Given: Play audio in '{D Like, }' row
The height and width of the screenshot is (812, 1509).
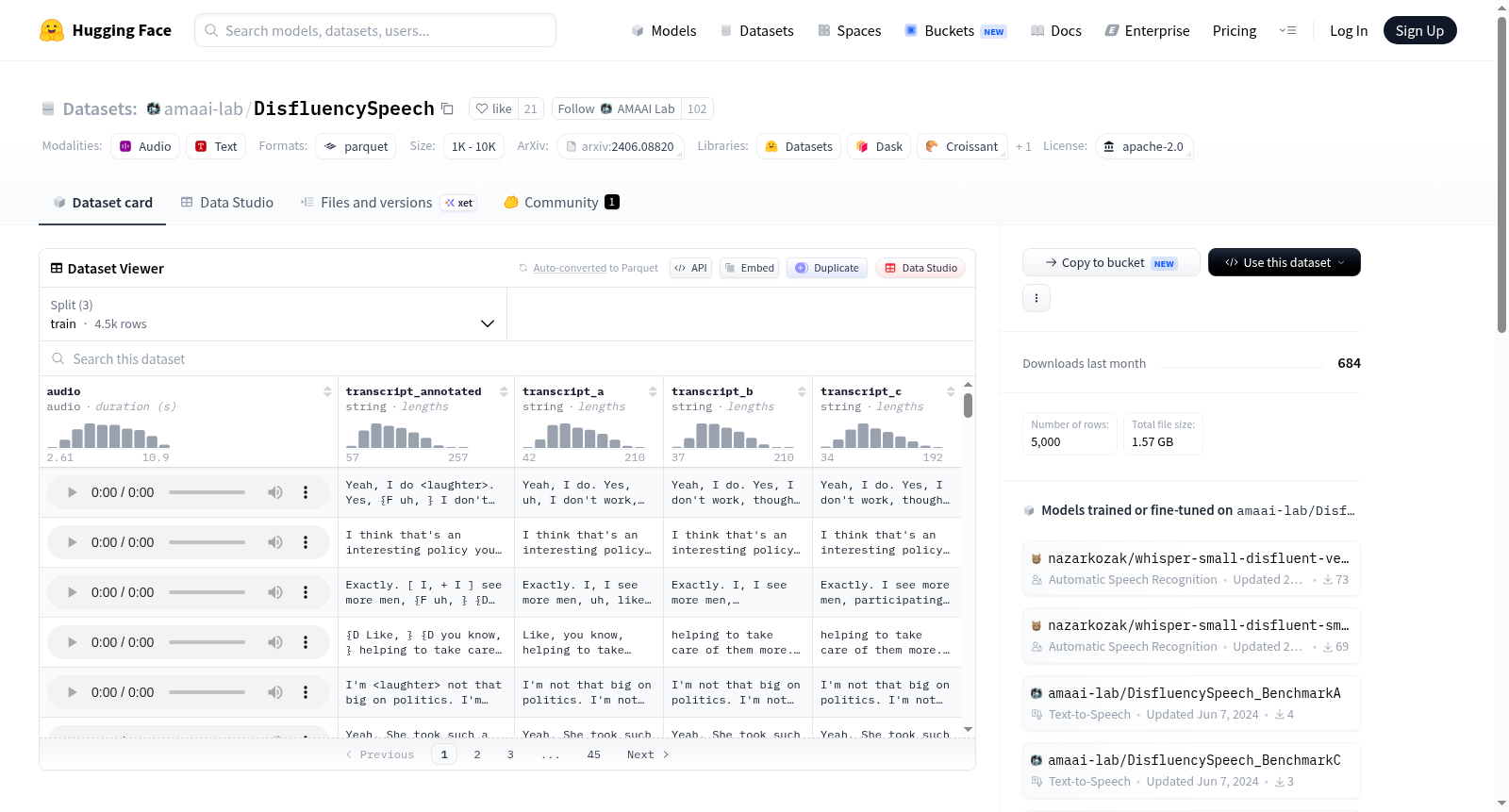Looking at the screenshot, I should 72,642.
